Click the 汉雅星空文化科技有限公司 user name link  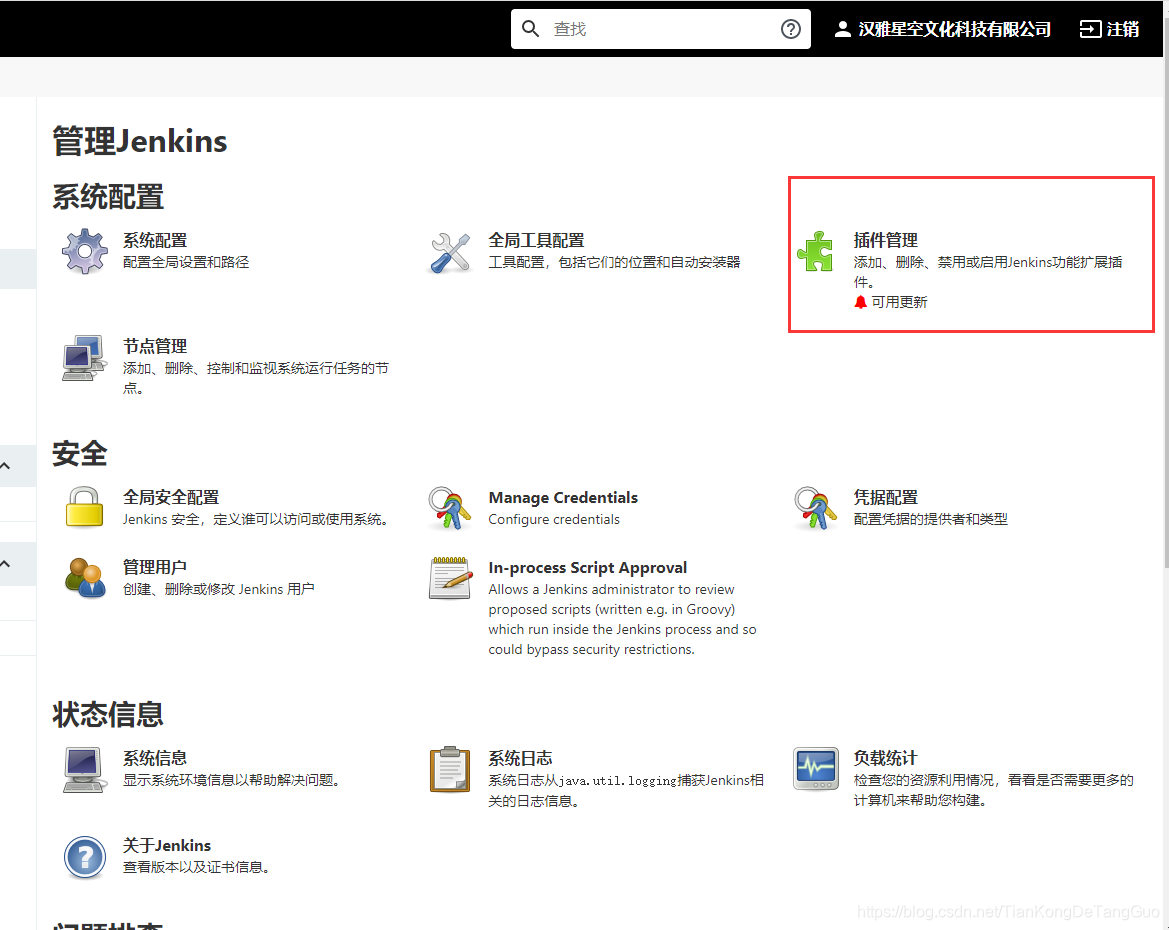(x=954, y=29)
